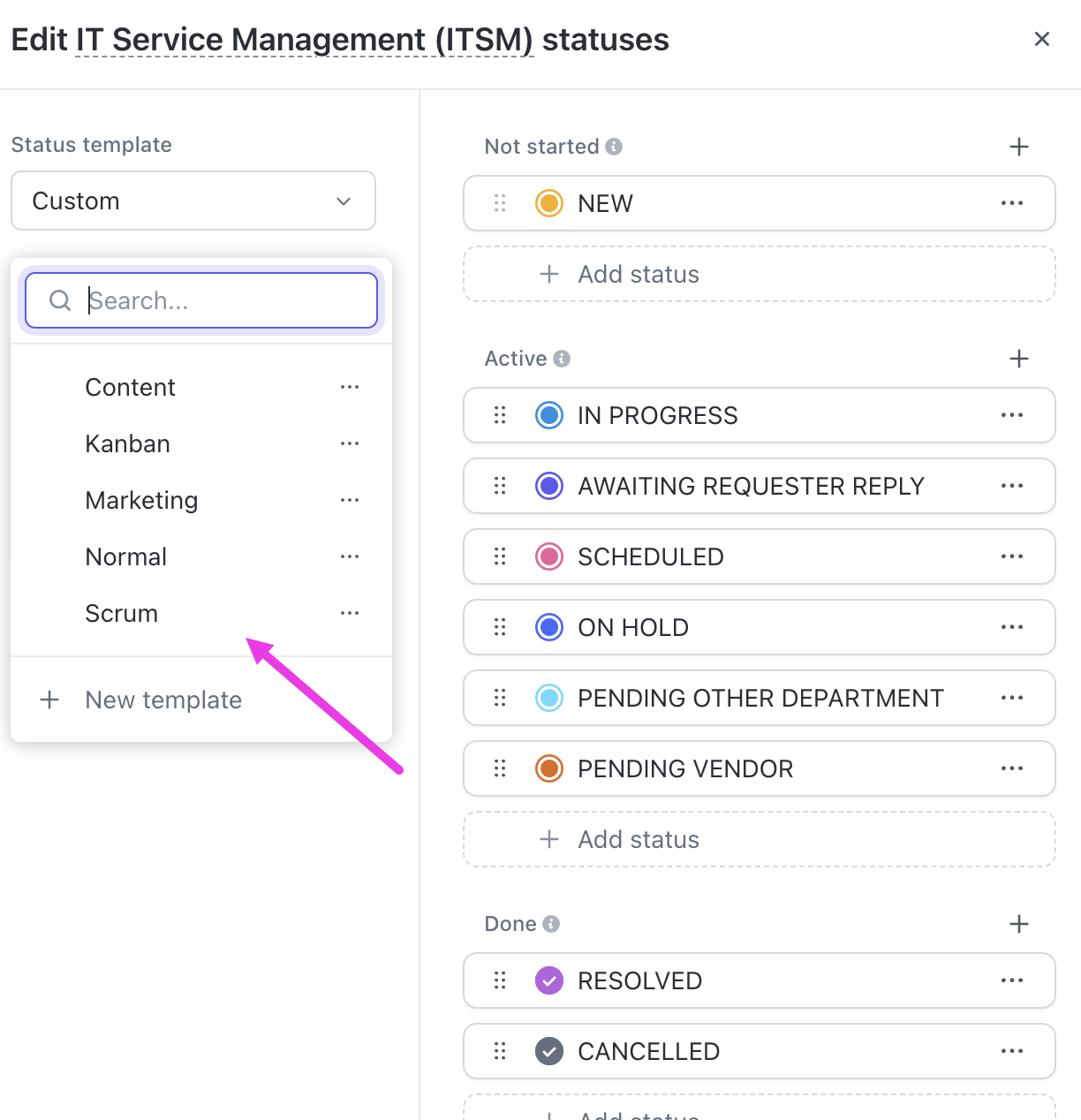Open the ellipsis menu for the Kanban template
The width and height of the screenshot is (1081, 1120).
coord(350,443)
